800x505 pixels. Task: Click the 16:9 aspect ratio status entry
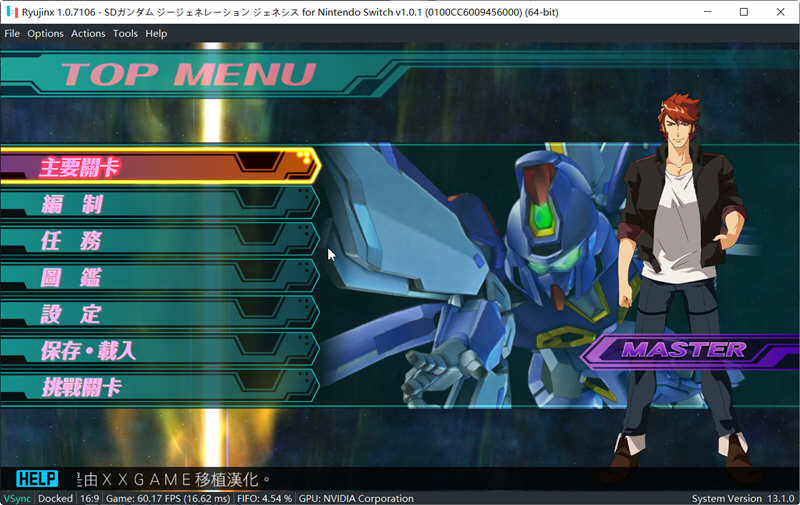89,498
